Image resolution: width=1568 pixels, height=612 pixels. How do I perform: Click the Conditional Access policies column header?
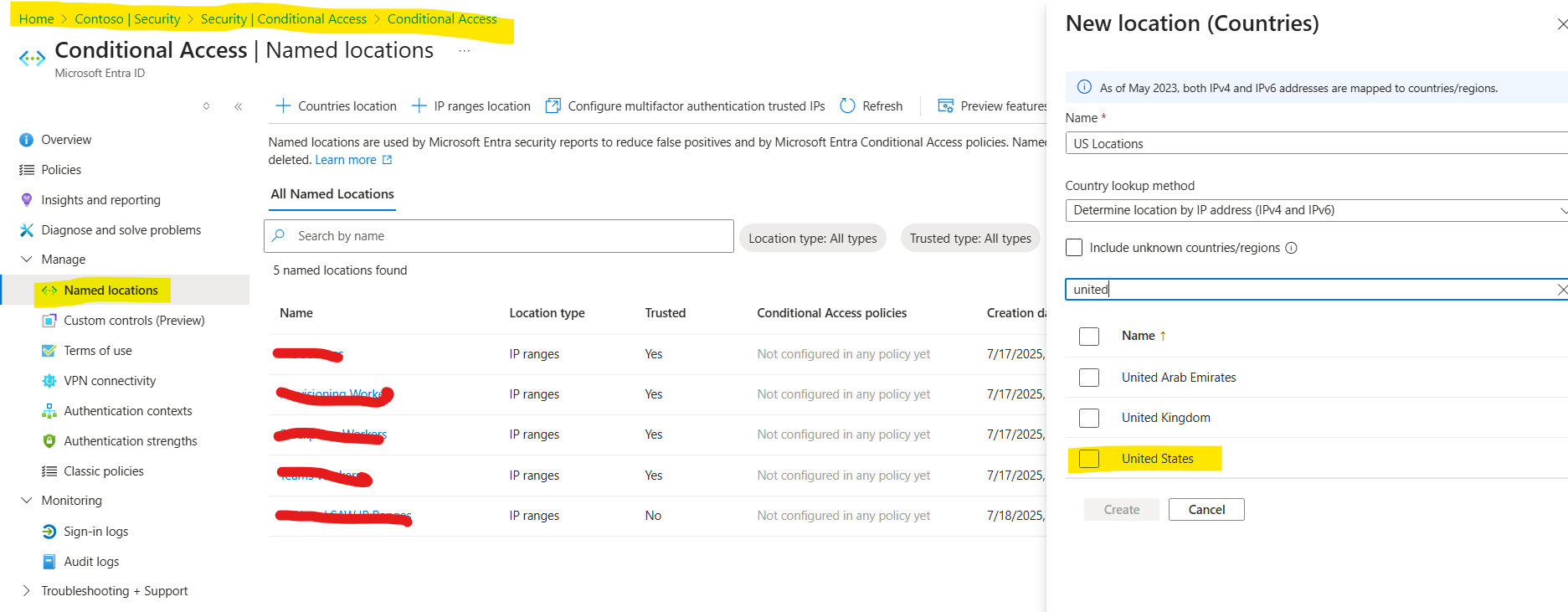tap(832, 313)
